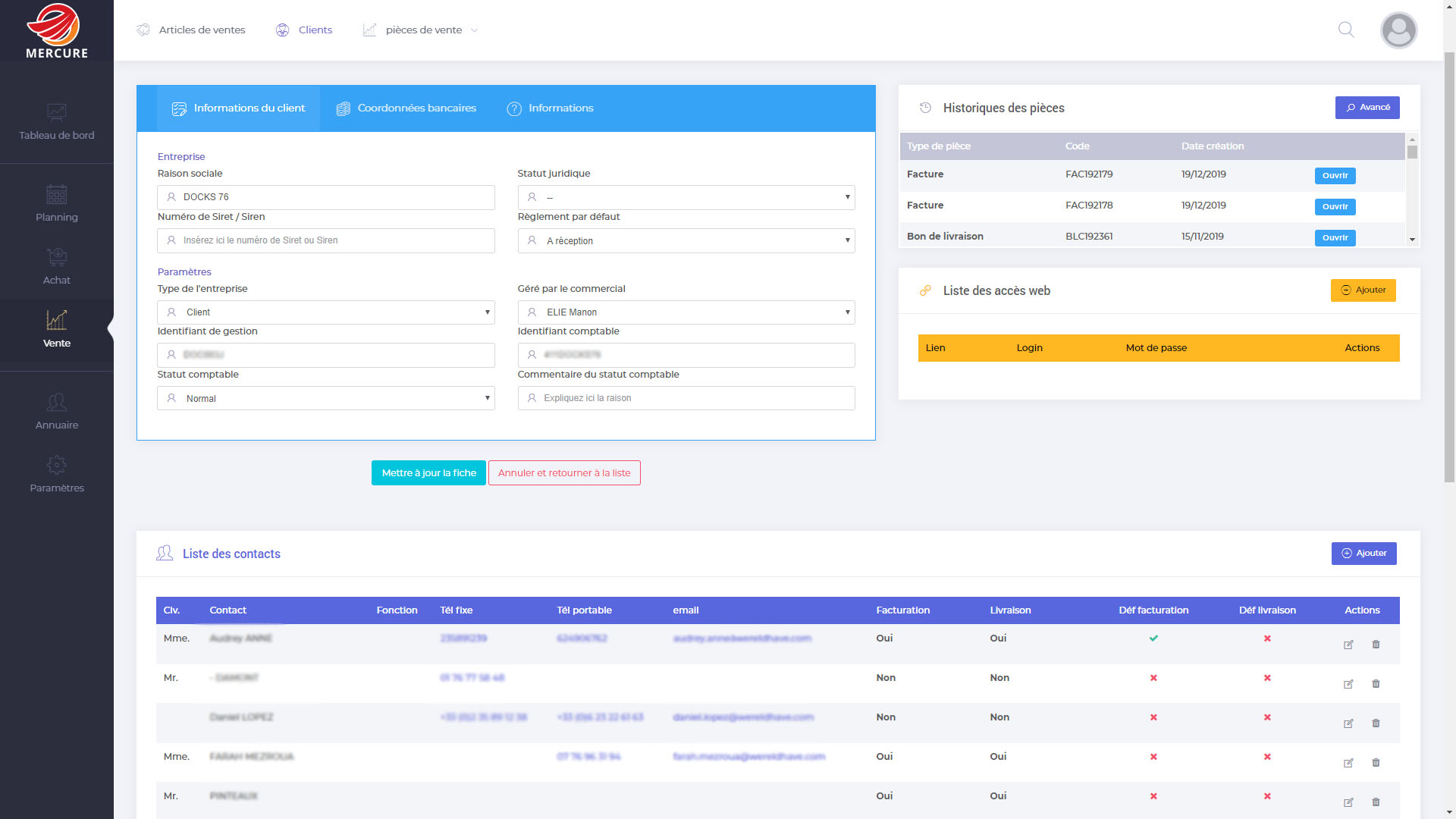Open Tableau de bord in sidebar
This screenshot has height=819, width=1456.
pos(57,122)
